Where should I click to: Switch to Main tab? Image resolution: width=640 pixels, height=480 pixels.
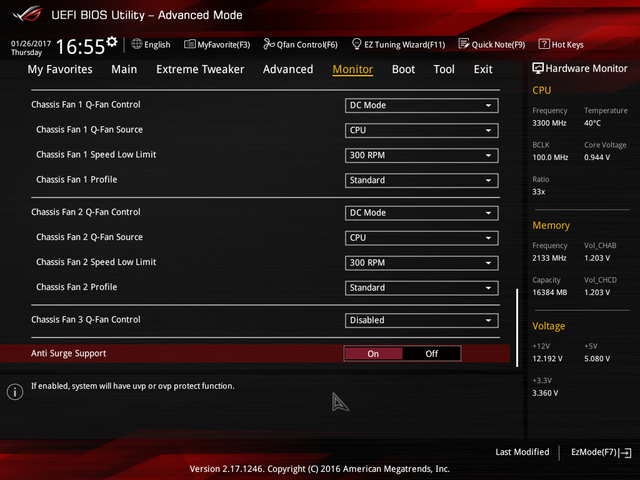pos(124,69)
